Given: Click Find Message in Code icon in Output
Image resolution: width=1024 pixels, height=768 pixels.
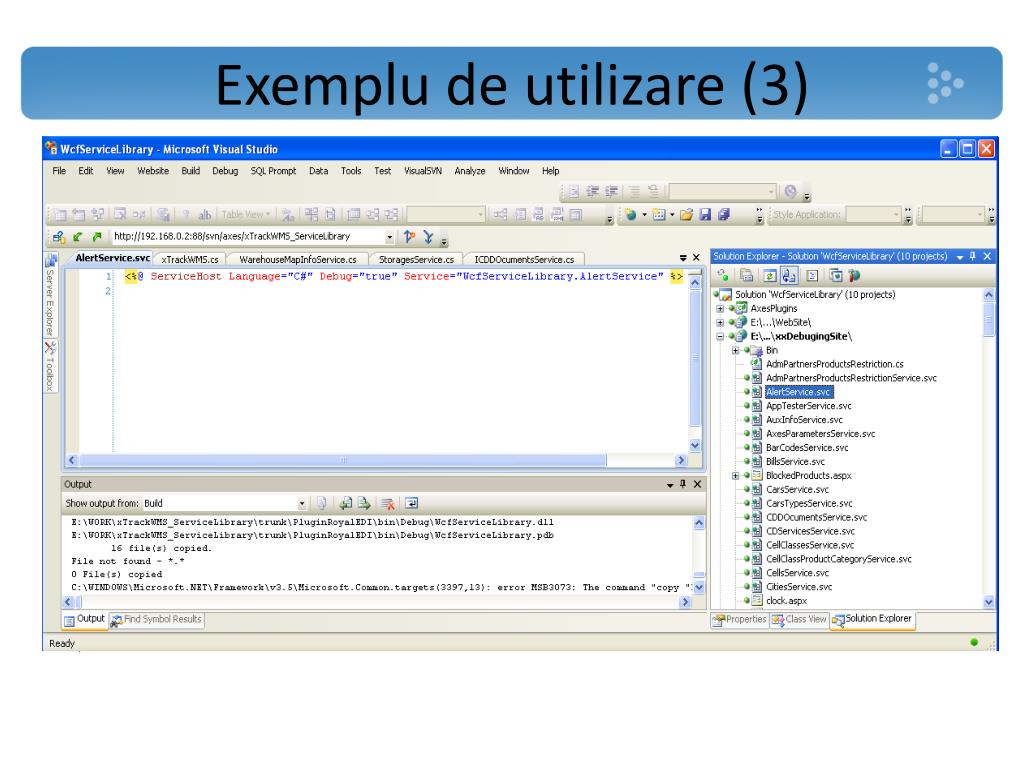Looking at the screenshot, I should tap(321, 504).
